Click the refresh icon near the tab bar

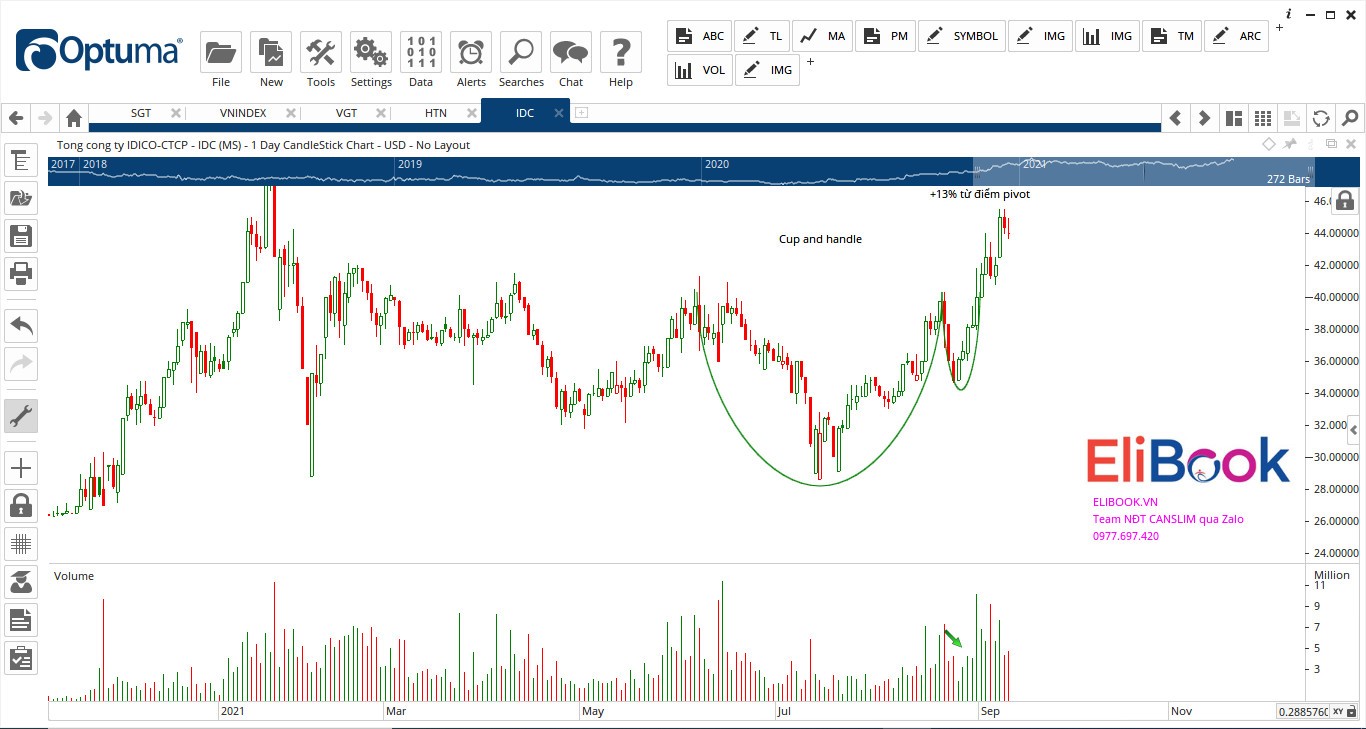(1320, 118)
